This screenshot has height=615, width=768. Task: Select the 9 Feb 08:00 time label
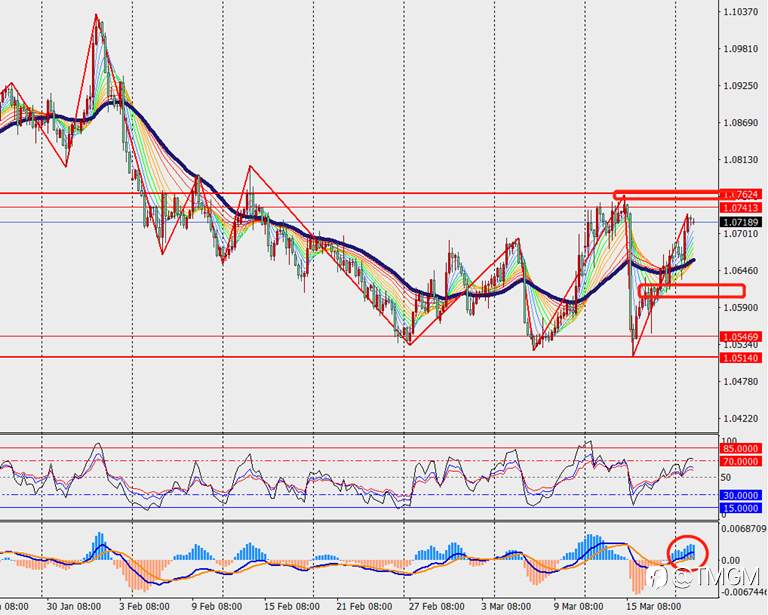(217, 606)
